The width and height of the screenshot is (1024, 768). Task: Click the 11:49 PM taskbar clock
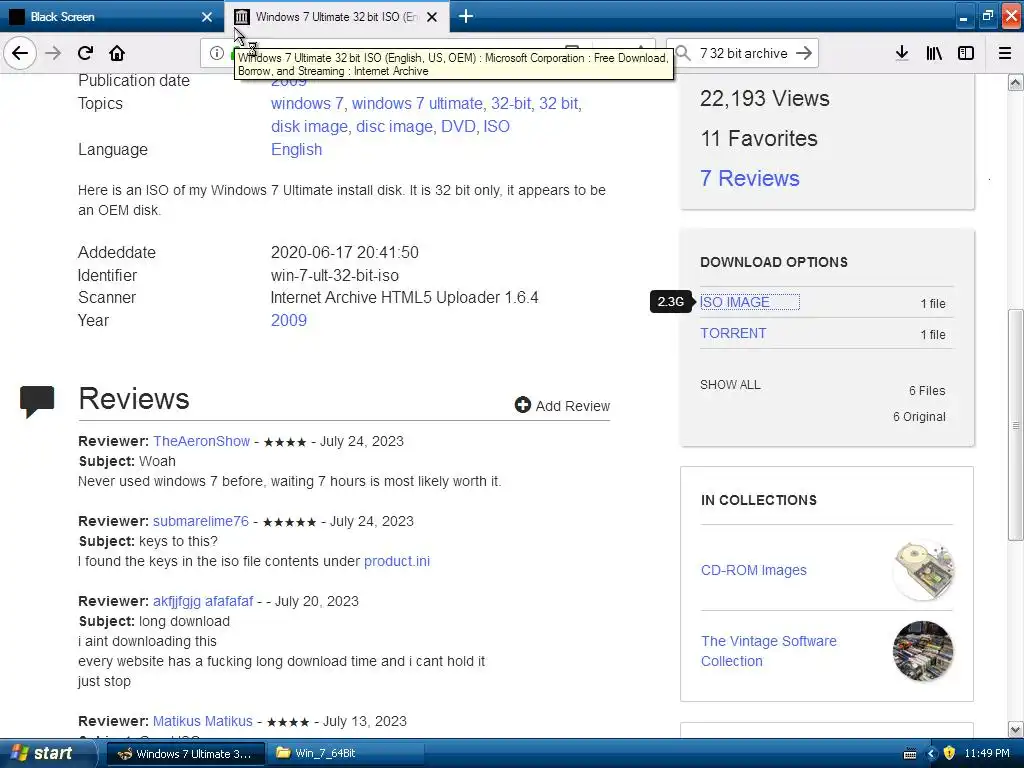(x=987, y=753)
